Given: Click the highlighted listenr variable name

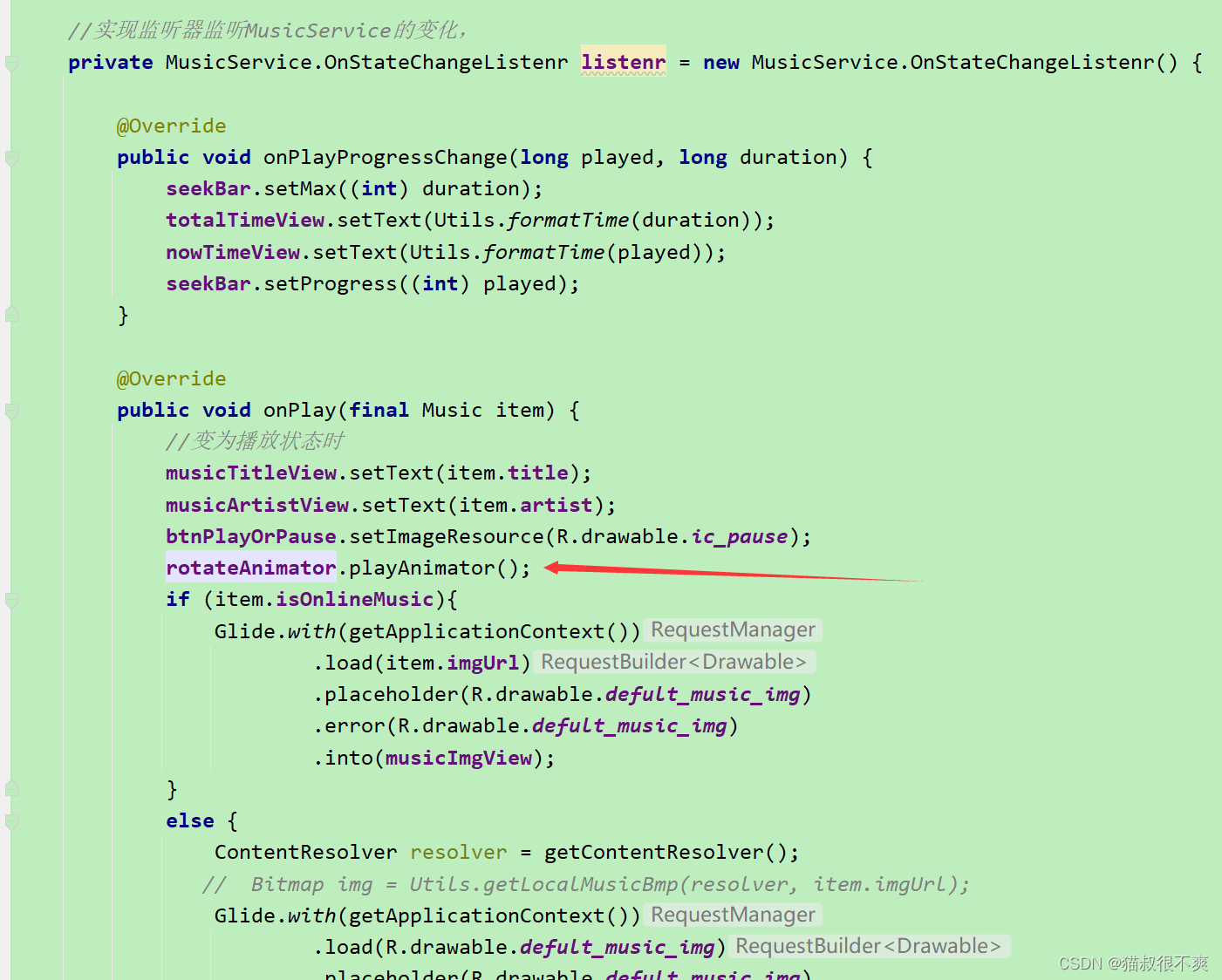Looking at the screenshot, I should point(624,62).
